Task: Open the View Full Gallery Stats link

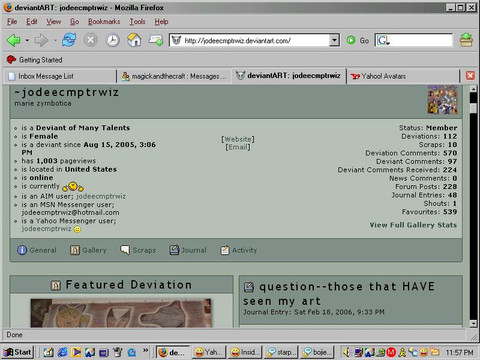Action: tap(413, 225)
